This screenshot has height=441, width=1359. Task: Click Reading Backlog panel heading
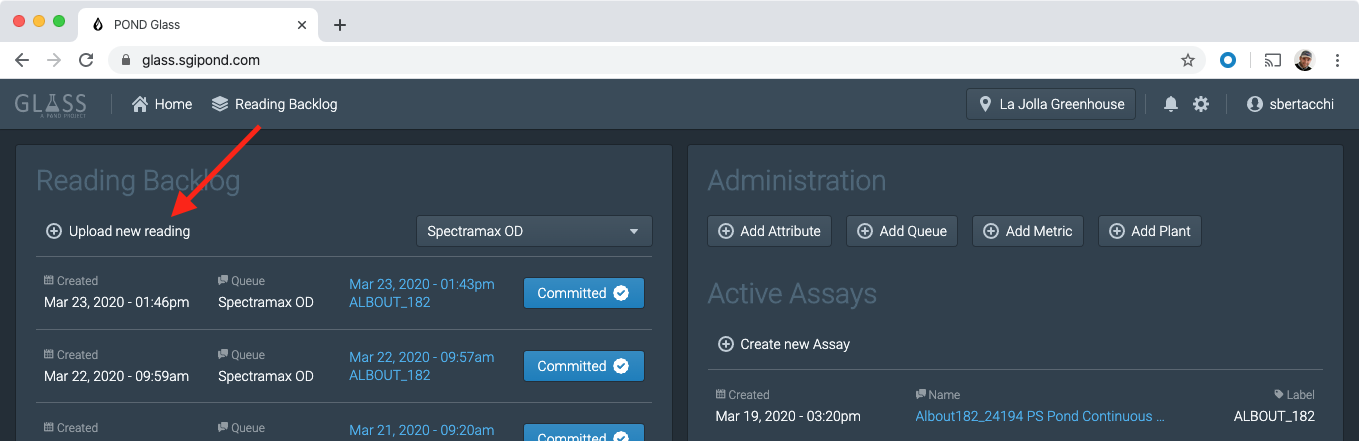[x=138, y=180]
